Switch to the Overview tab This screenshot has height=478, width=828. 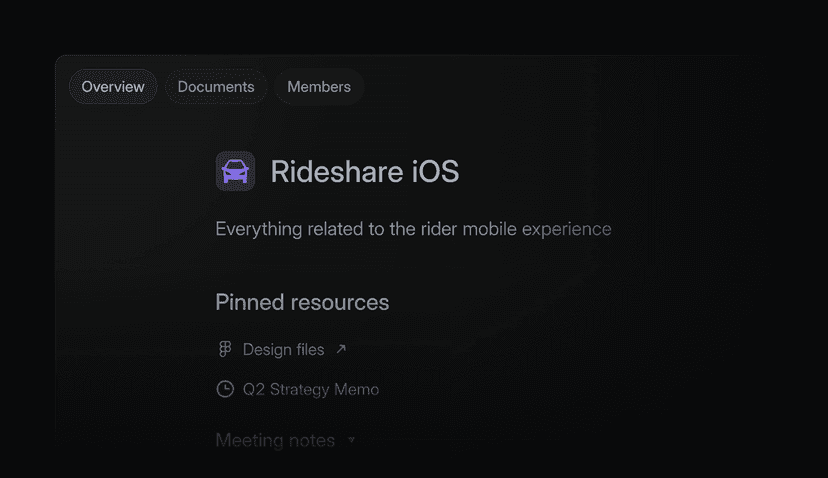(x=113, y=87)
